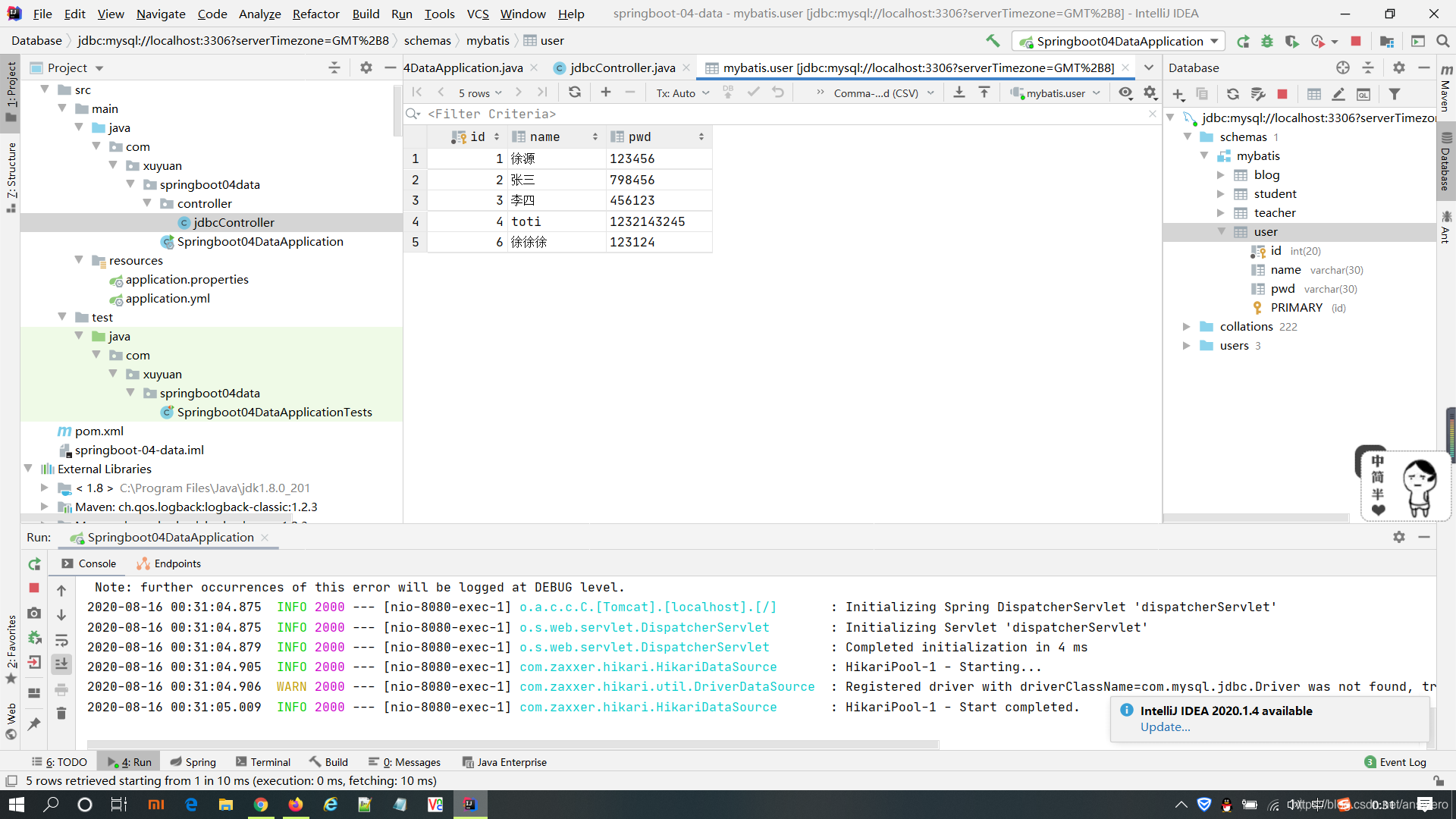Select the cell containing toti
This screenshot has height=819, width=1456.
pyautogui.click(x=556, y=221)
